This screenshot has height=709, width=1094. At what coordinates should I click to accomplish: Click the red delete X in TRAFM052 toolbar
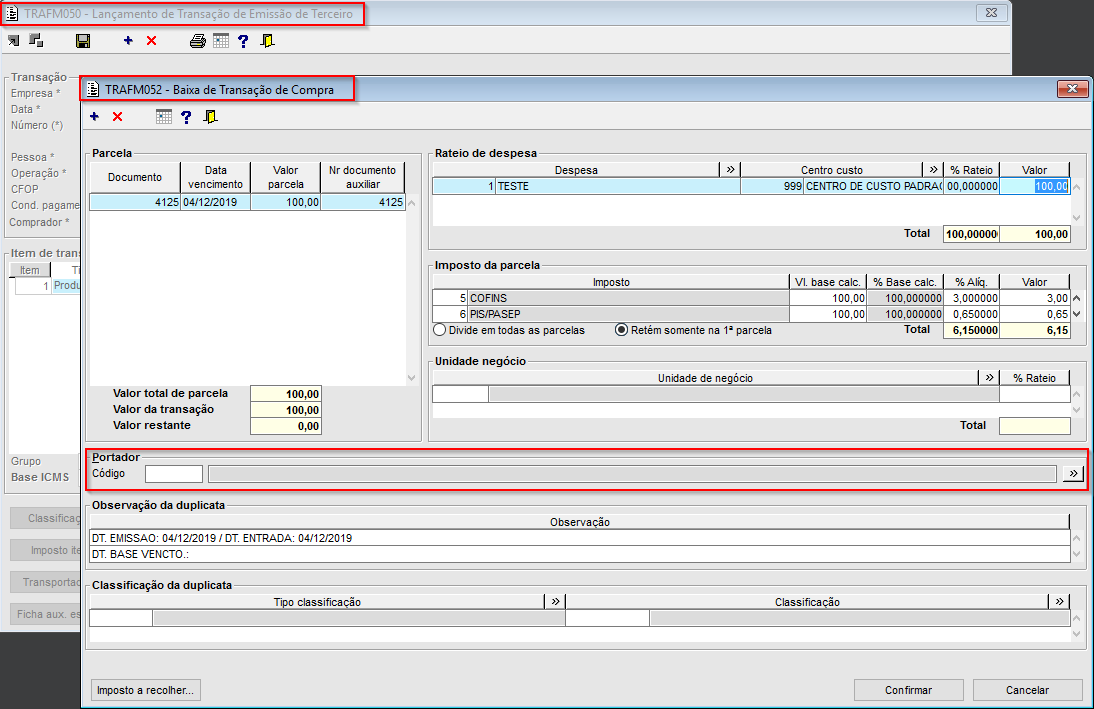pyautogui.click(x=117, y=117)
